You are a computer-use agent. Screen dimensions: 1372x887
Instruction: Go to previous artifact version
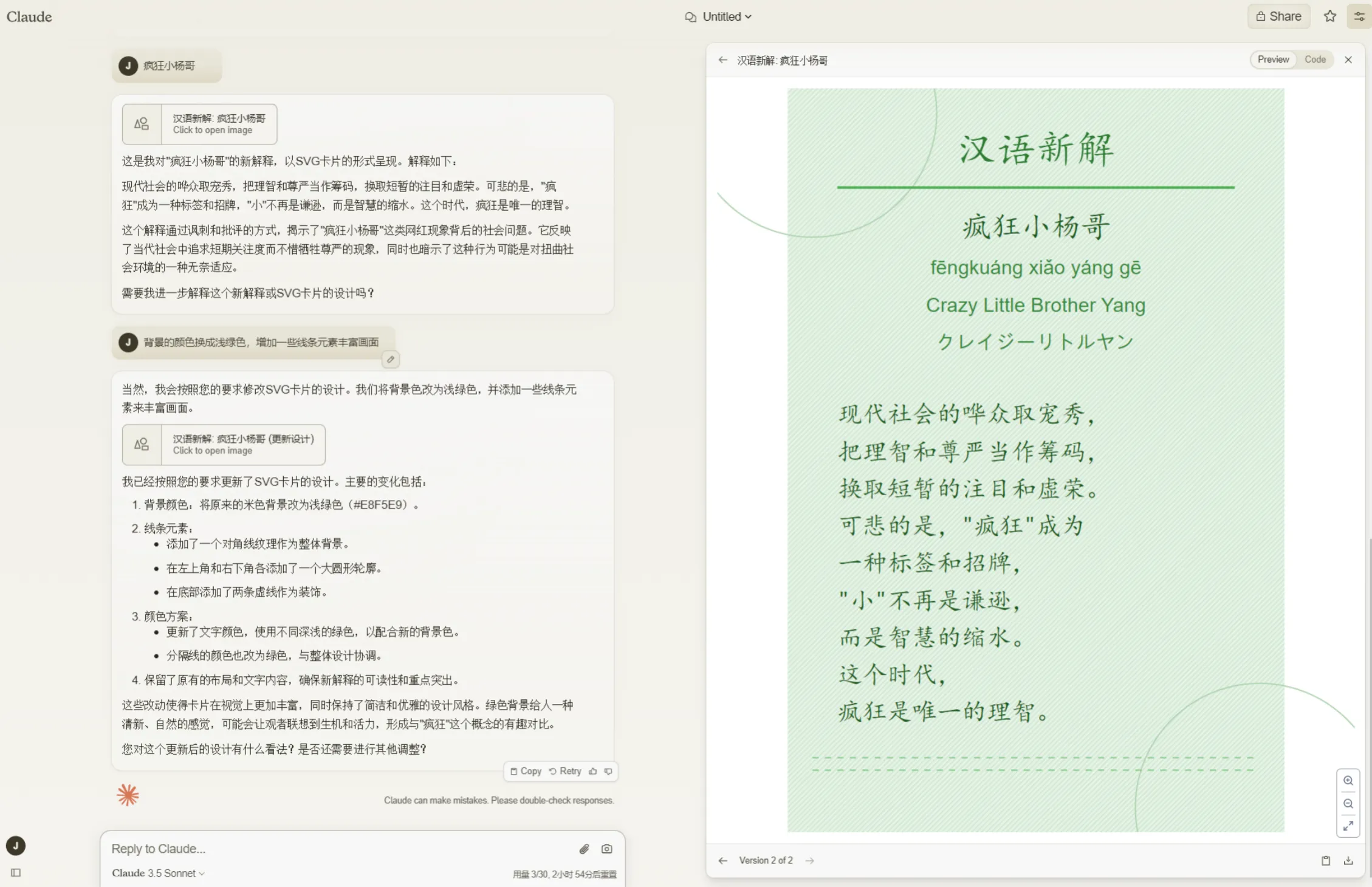tap(722, 860)
